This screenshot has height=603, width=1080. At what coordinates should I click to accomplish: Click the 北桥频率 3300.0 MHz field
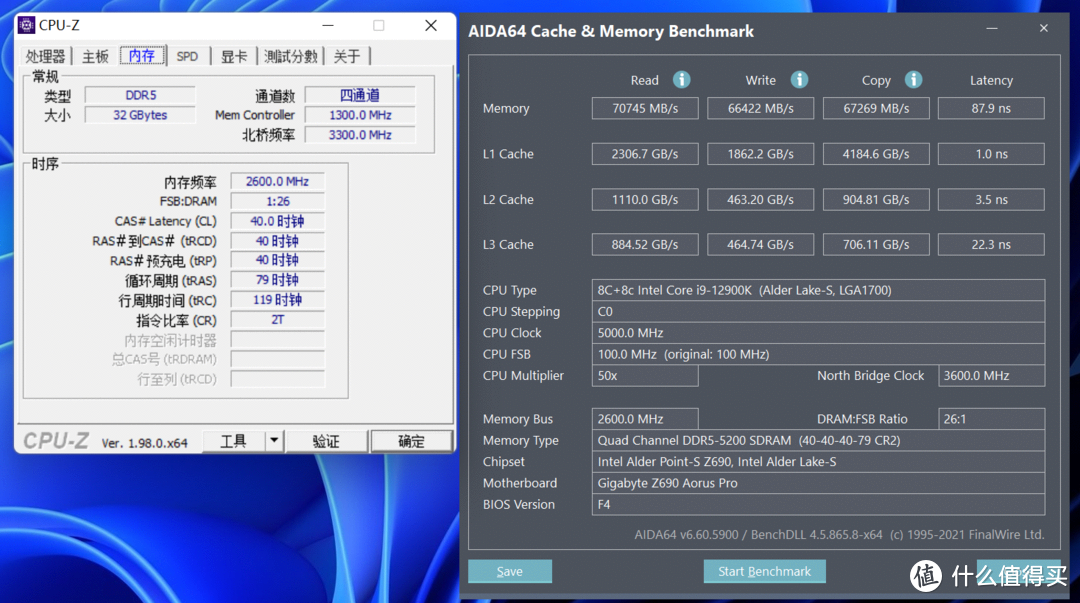360,135
